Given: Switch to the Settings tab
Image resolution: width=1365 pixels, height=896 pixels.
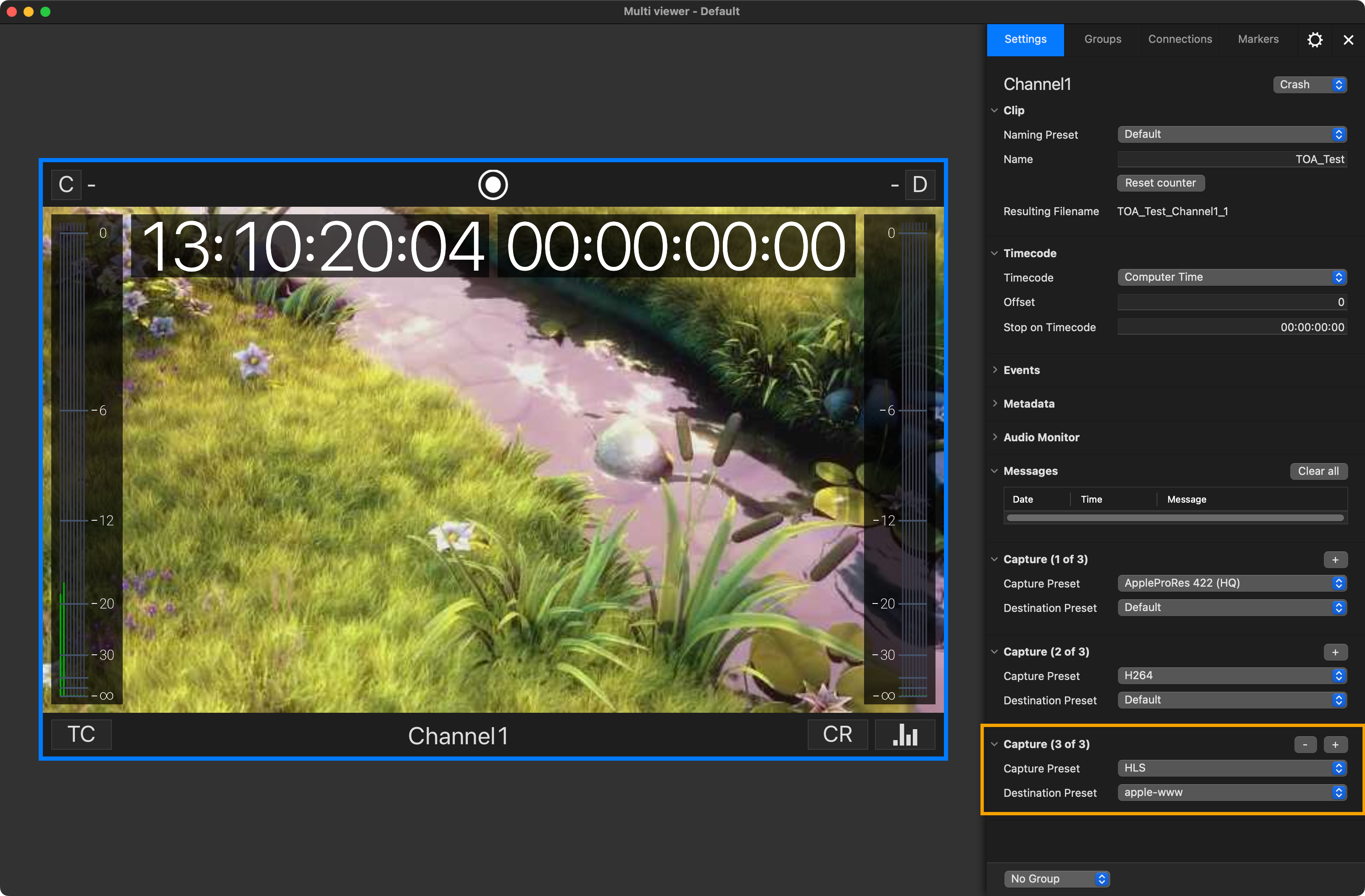Looking at the screenshot, I should pyautogui.click(x=1025, y=40).
